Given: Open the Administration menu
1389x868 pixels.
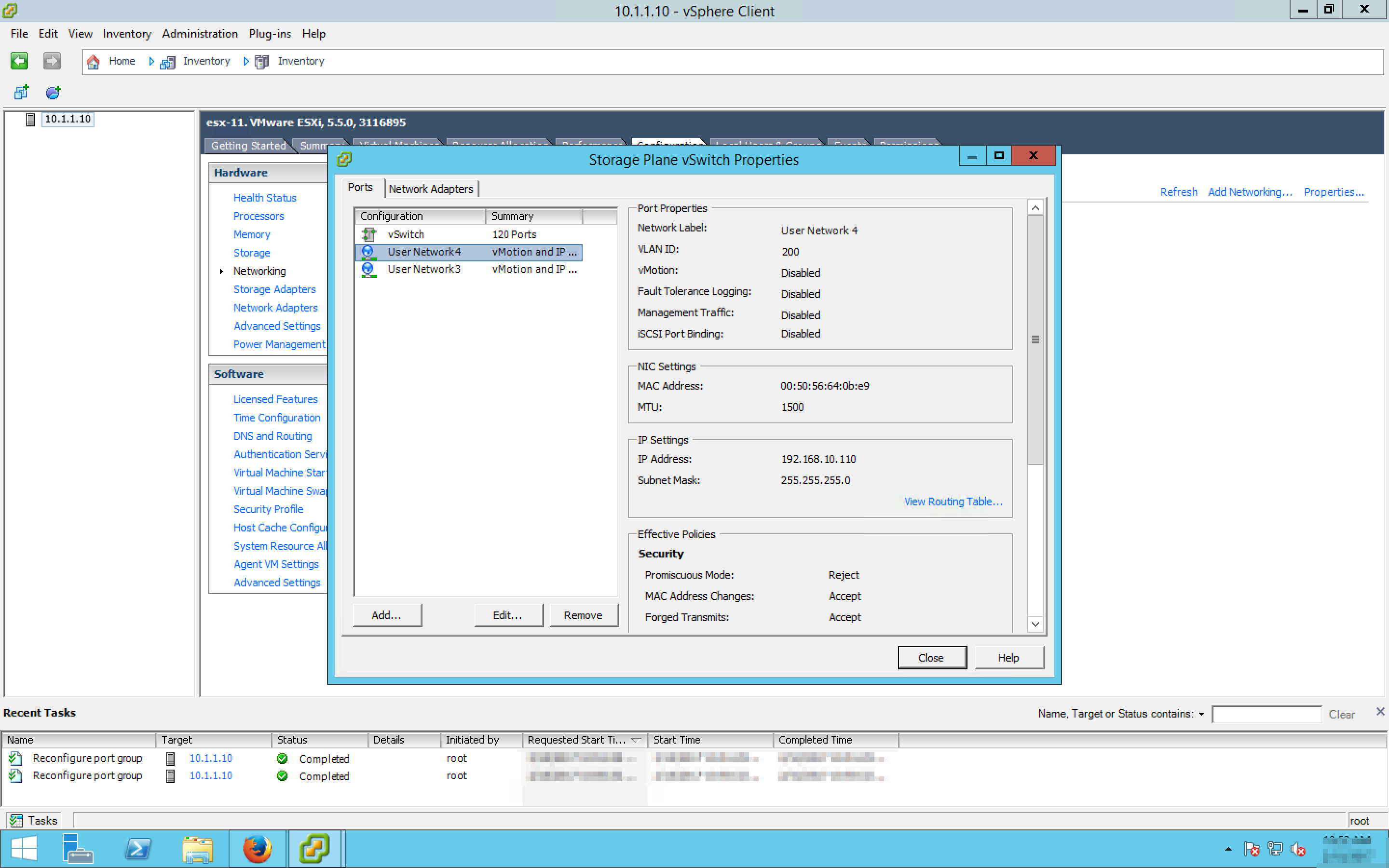Looking at the screenshot, I should [199, 34].
